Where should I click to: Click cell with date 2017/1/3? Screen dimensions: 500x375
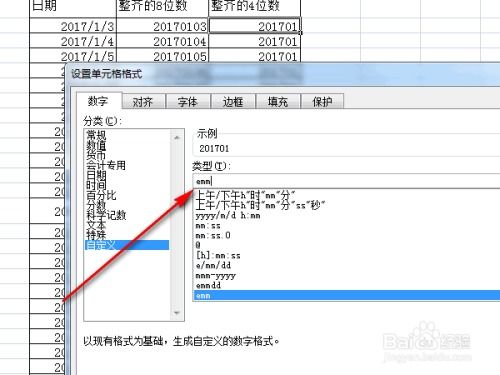click(x=73, y=26)
